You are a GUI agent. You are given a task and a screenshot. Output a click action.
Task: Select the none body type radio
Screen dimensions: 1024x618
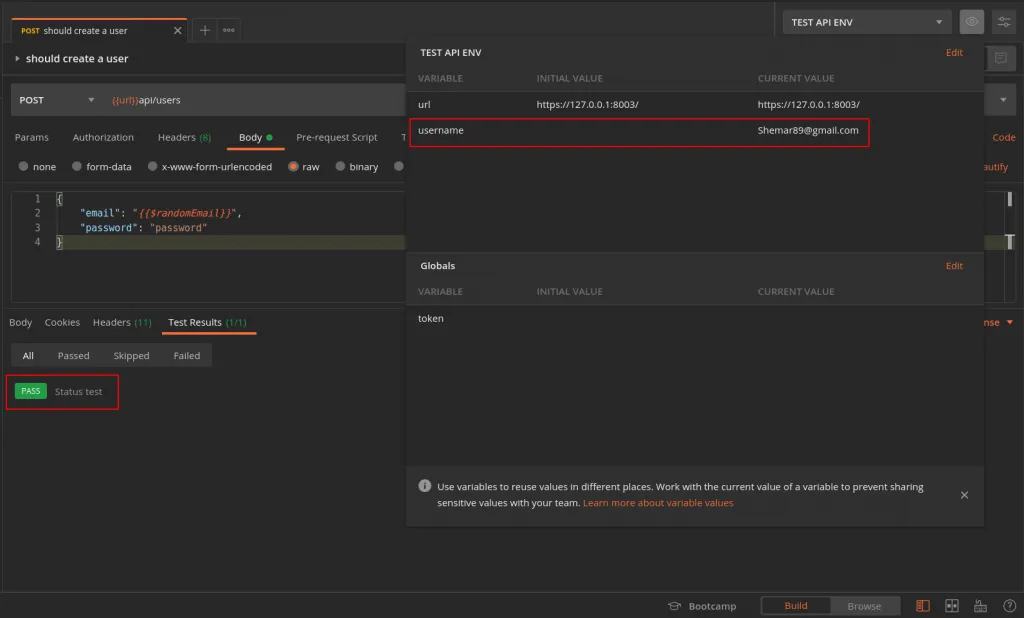coord(25,167)
